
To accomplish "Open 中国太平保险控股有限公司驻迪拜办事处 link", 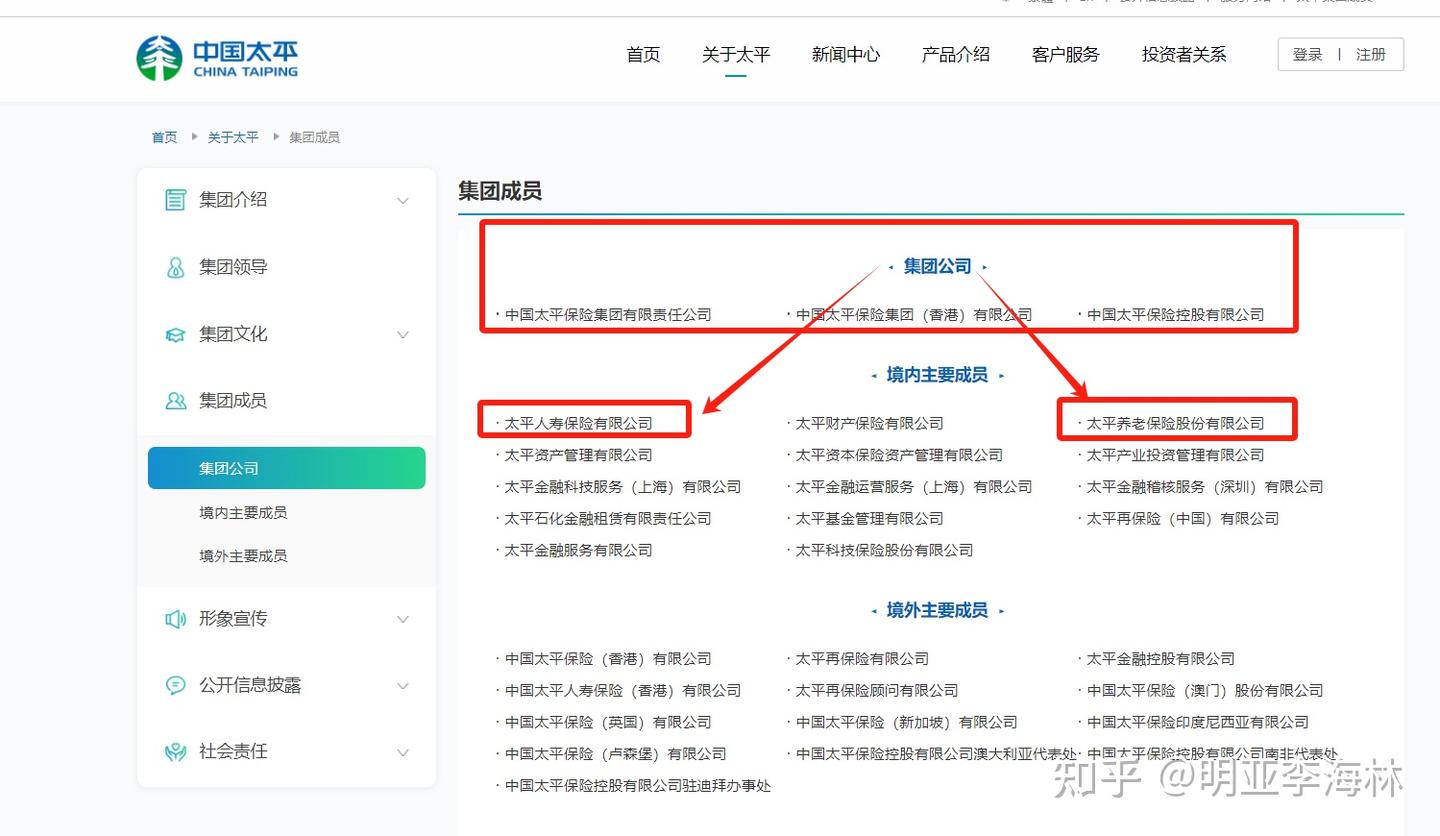I will click(x=638, y=786).
